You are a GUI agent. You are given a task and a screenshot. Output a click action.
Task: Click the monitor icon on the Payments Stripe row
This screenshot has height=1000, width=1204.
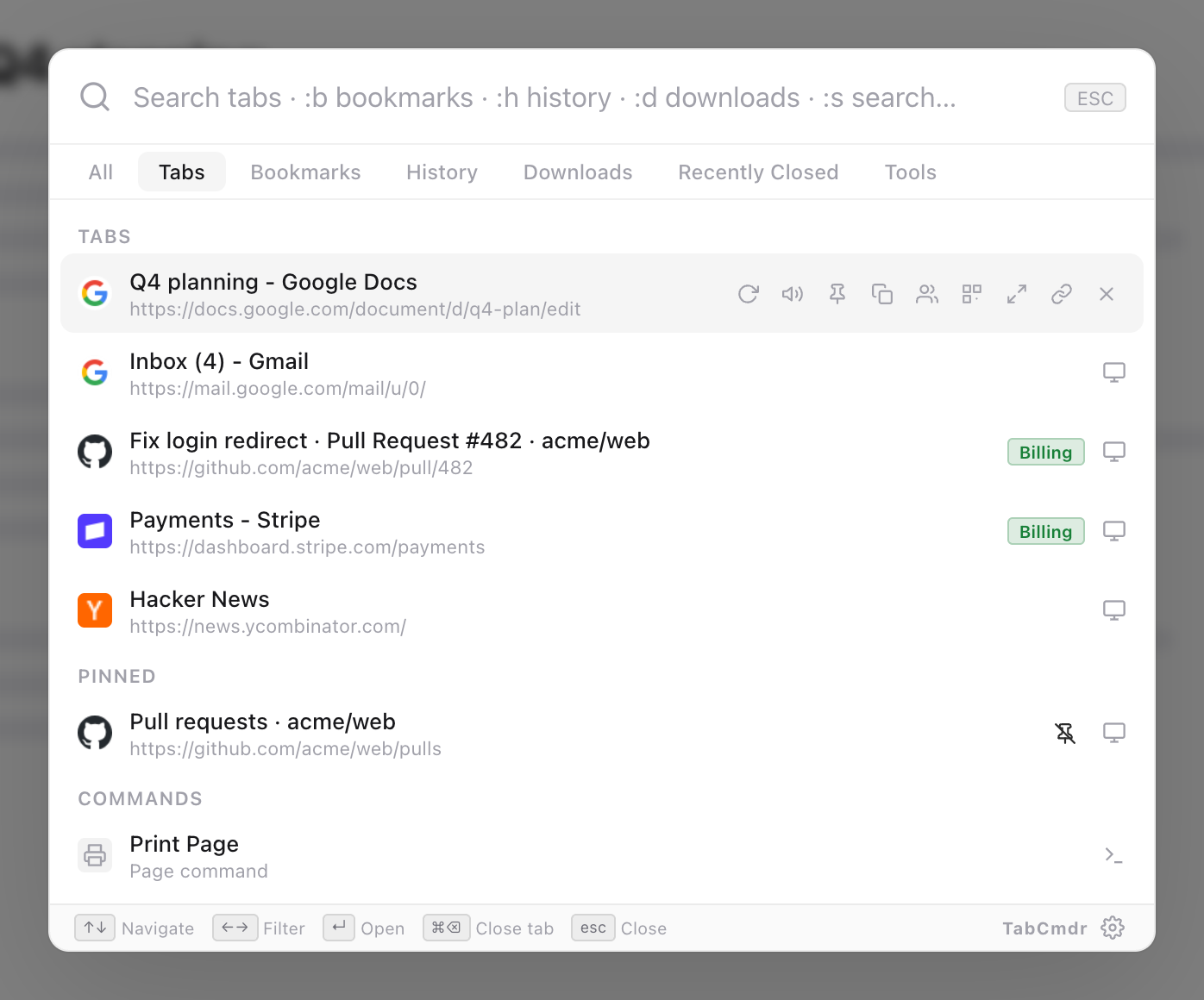coord(1114,531)
